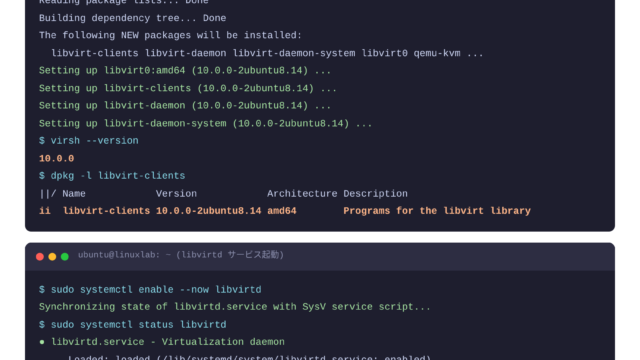Click the yellow minimize dot in terminal header
The width and height of the screenshot is (640, 360).
click(52, 256)
